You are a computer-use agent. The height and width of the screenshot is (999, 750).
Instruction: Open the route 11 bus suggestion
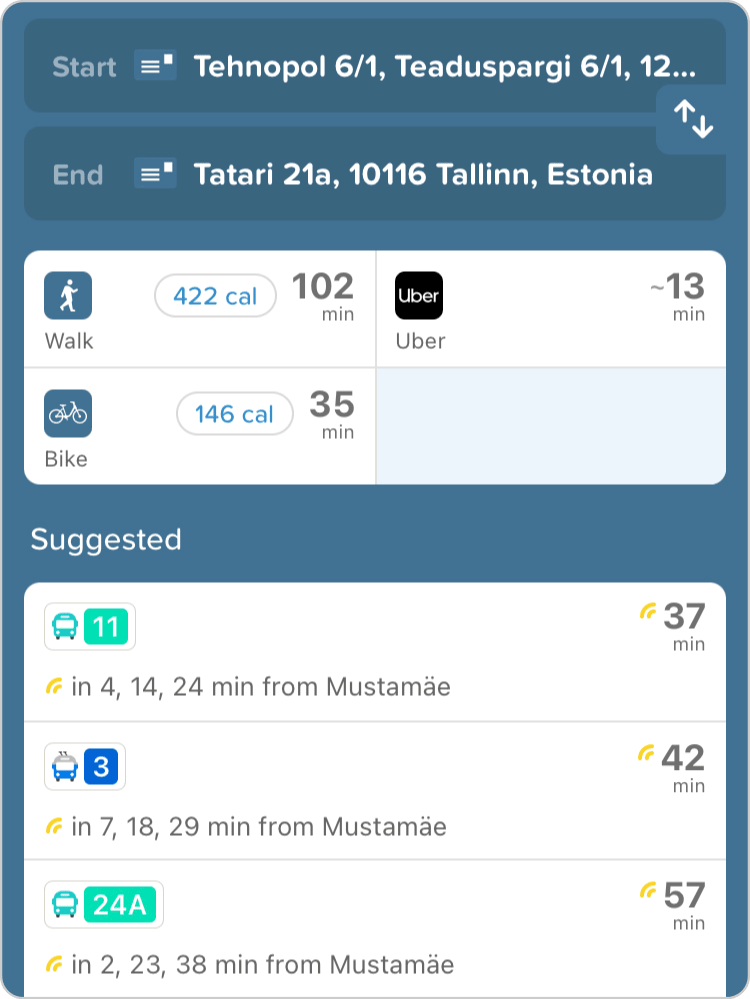[375, 652]
